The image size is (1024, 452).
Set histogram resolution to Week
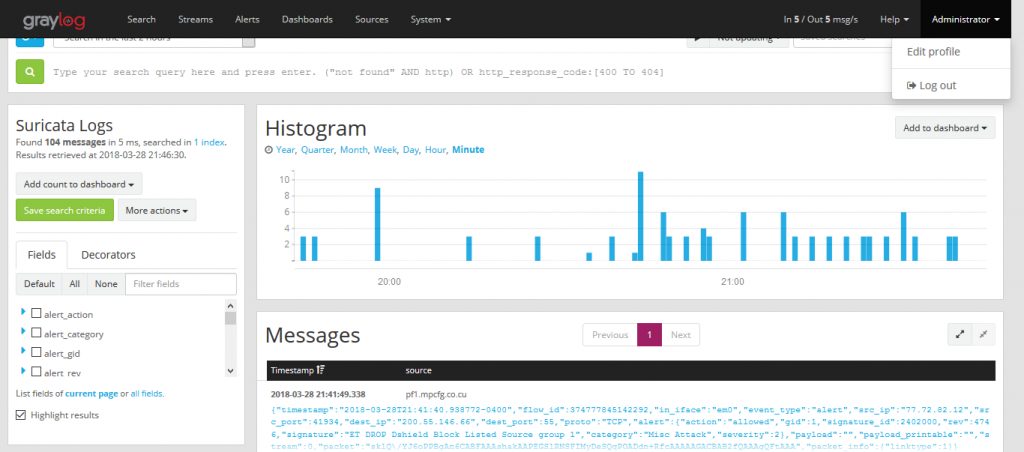coord(385,150)
